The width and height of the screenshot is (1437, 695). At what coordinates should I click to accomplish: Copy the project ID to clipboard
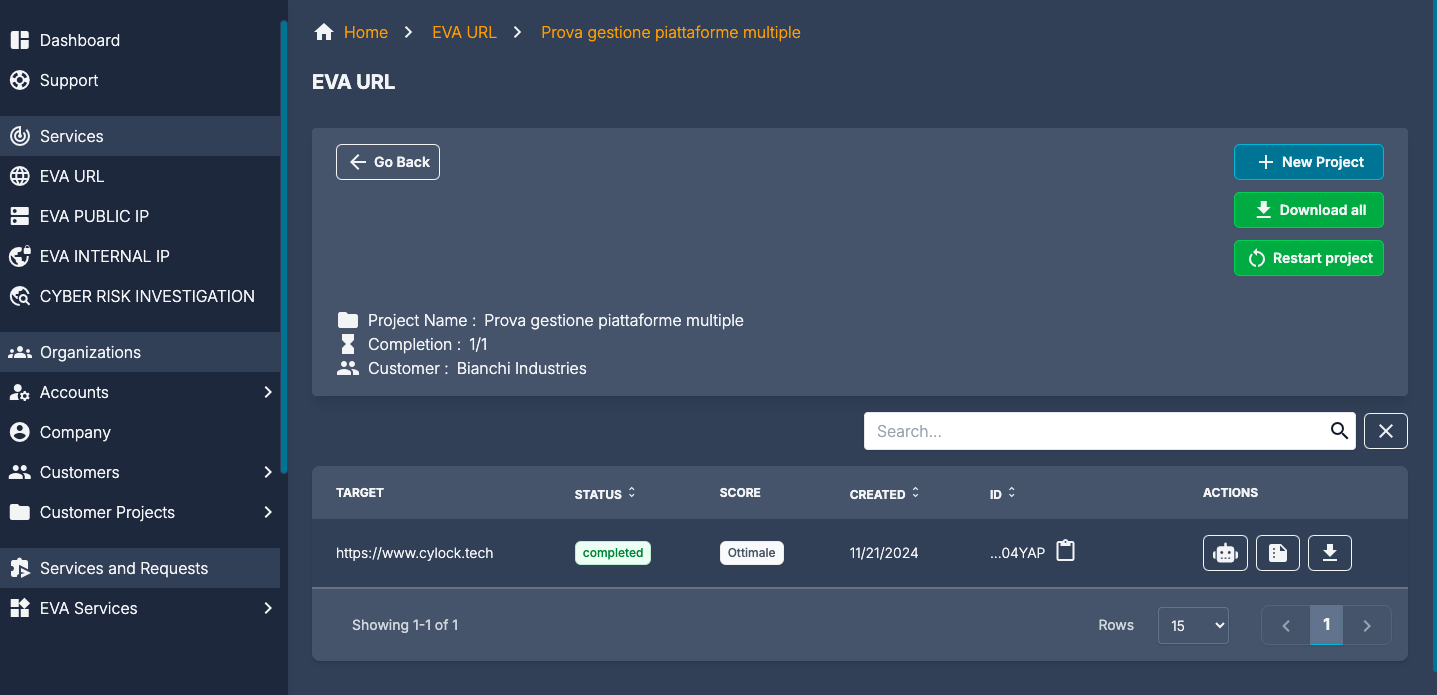tap(1065, 550)
